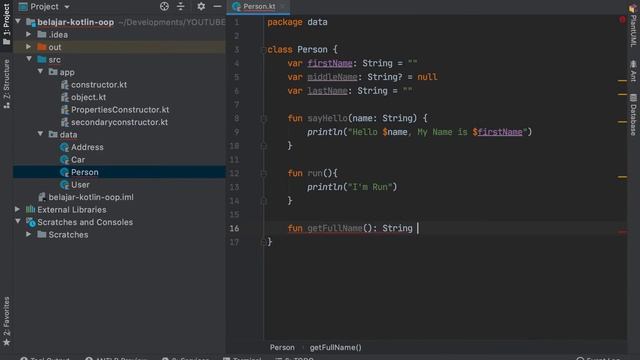Image resolution: width=640 pixels, height=360 pixels.
Task: Open the Ant side tab
Action: pyautogui.click(x=633, y=71)
